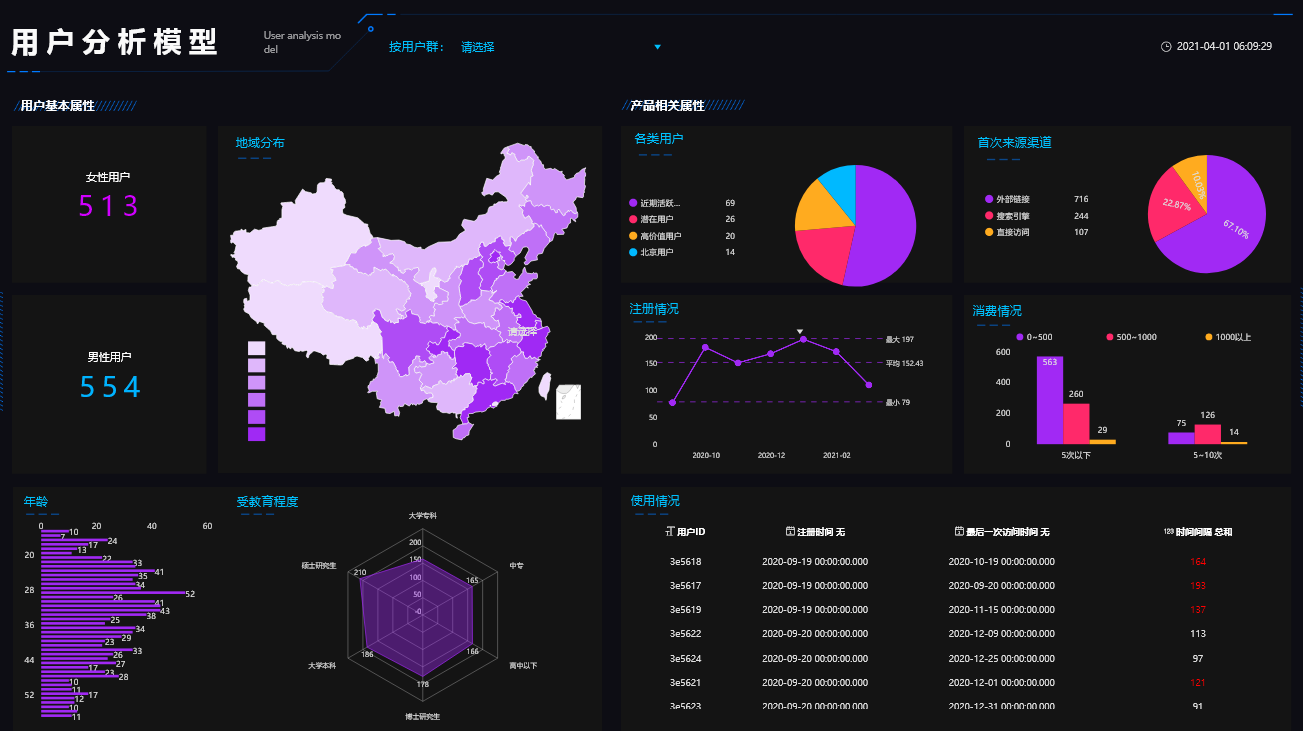Click the 硕士研究生 radar axis label
The height and width of the screenshot is (731, 1303).
pos(319,565)
